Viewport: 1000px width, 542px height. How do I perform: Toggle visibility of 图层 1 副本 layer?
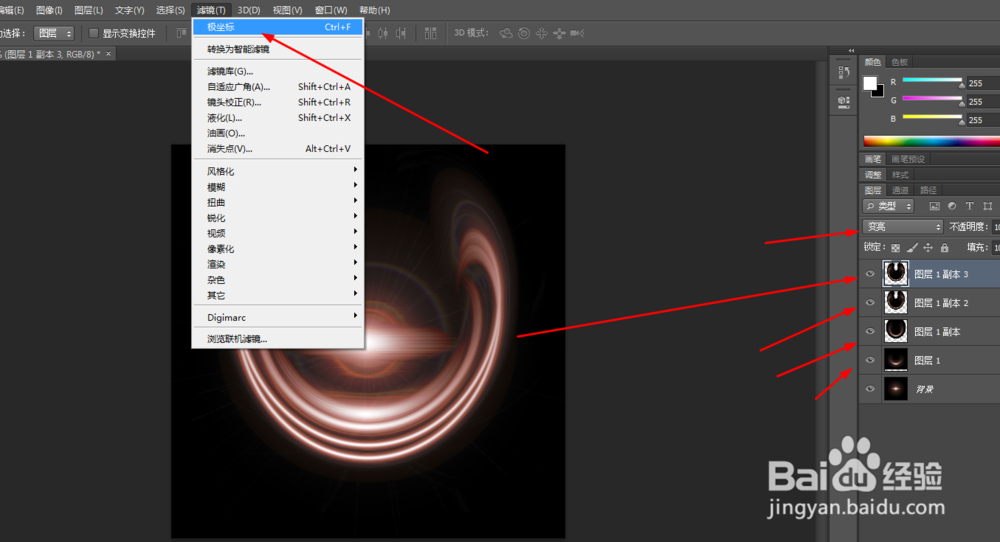coord(870,332)
